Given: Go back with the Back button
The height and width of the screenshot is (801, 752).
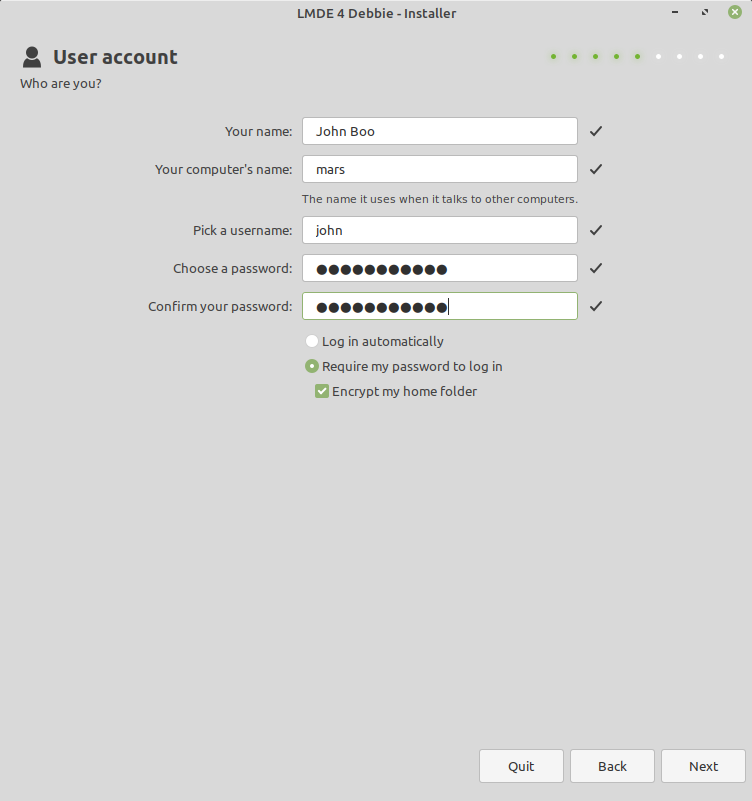Looking at the screenshot, I should (612, 766).
